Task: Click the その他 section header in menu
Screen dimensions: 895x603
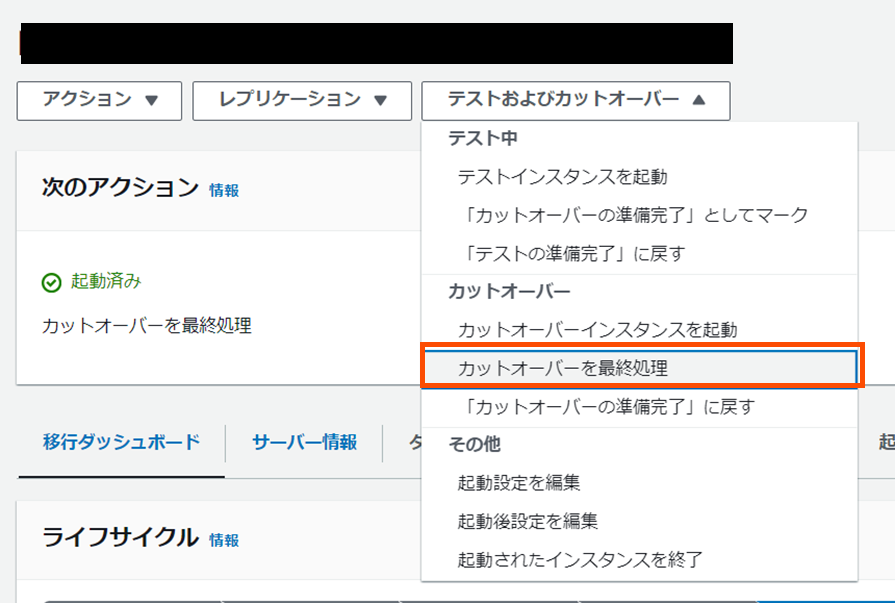Action: click(474, 444)
